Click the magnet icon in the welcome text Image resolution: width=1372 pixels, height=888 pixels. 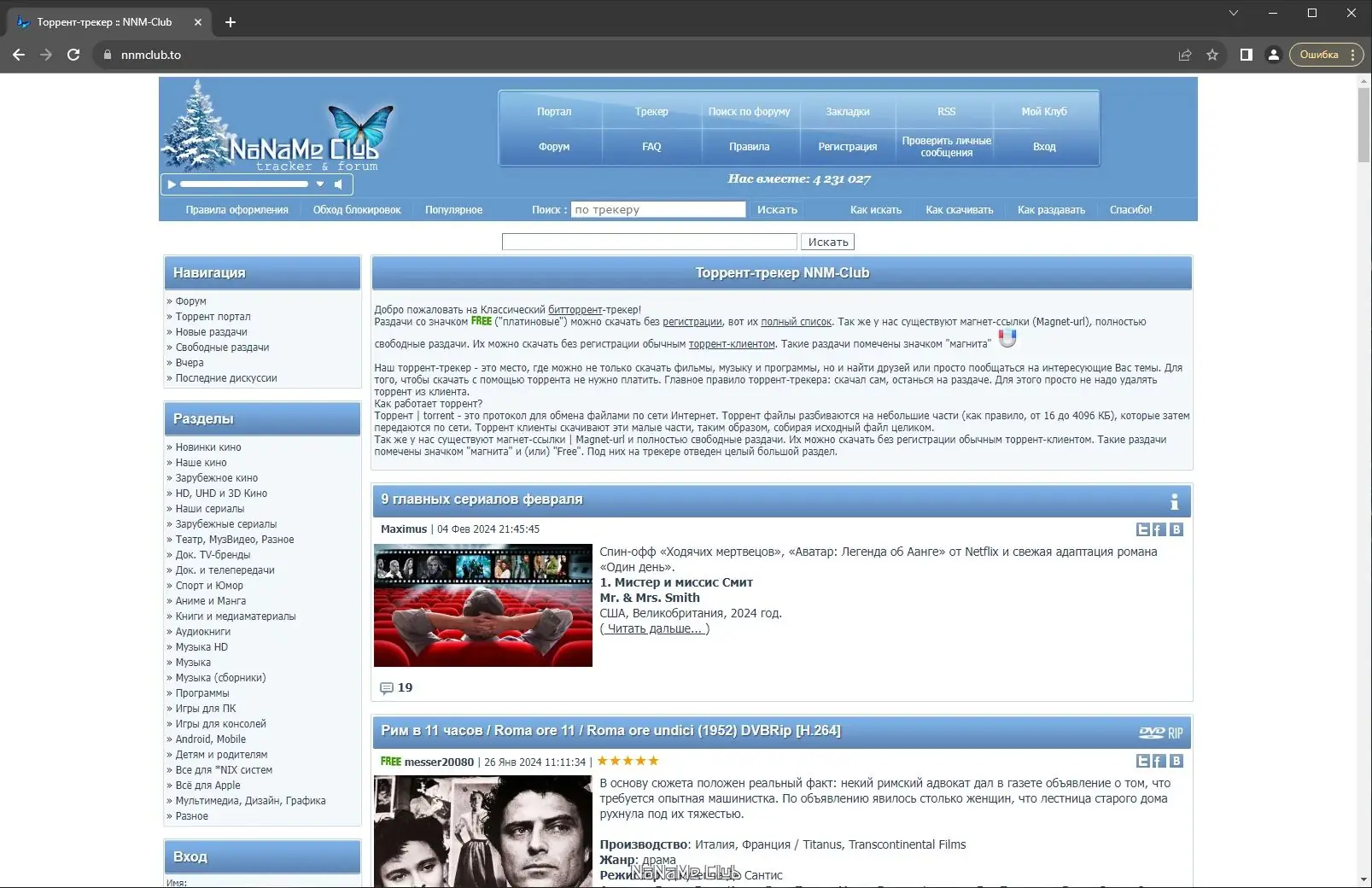1009,338
